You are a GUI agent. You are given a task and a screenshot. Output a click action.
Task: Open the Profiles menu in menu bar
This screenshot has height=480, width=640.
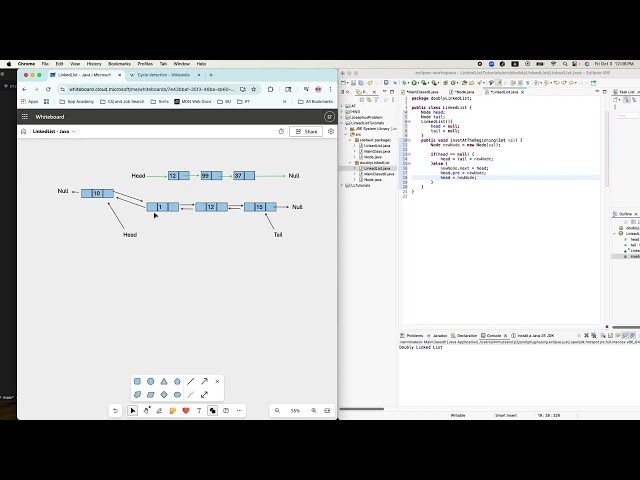pyautogui.click(x=145, y=64)
